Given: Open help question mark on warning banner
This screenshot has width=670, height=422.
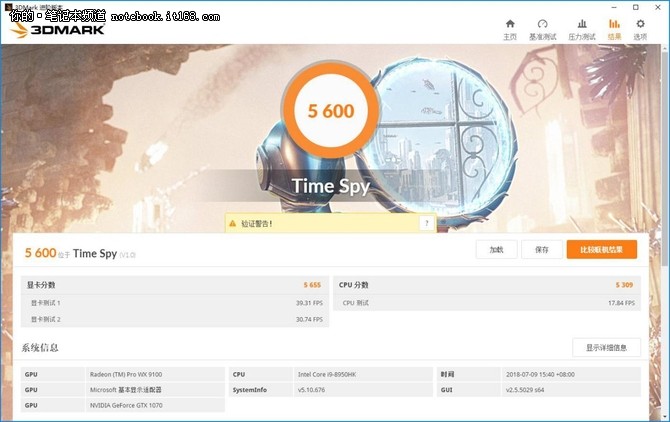Looking at the screenshot, I should (426, 223).
